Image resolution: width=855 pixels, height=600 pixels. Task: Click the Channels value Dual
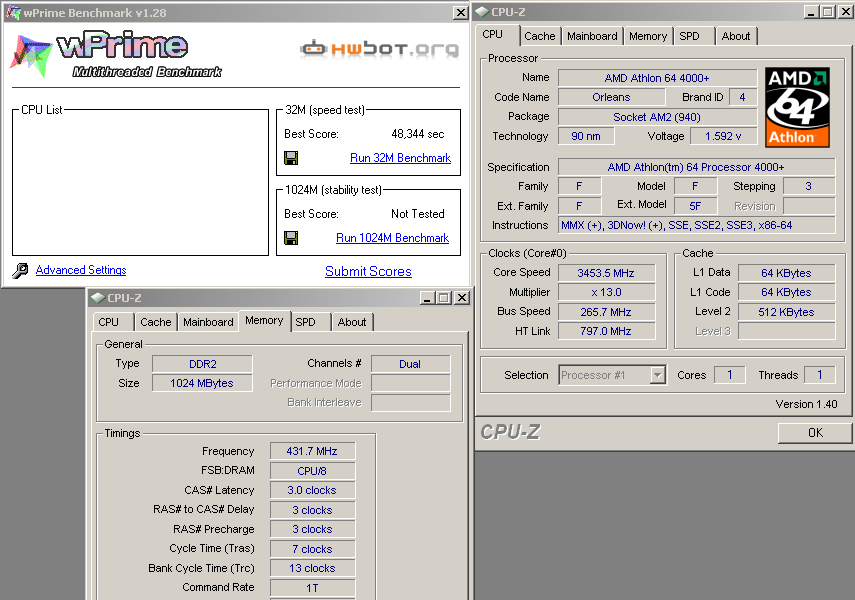[x=411, y=364]
